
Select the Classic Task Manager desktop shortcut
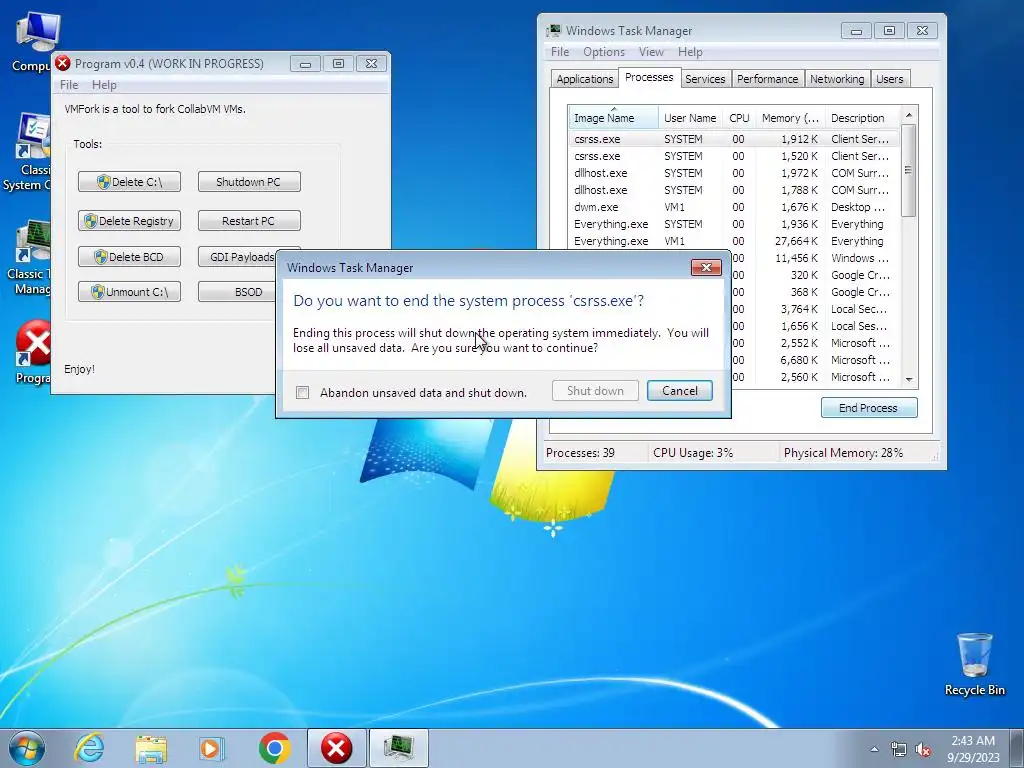(x=29, y=257)
